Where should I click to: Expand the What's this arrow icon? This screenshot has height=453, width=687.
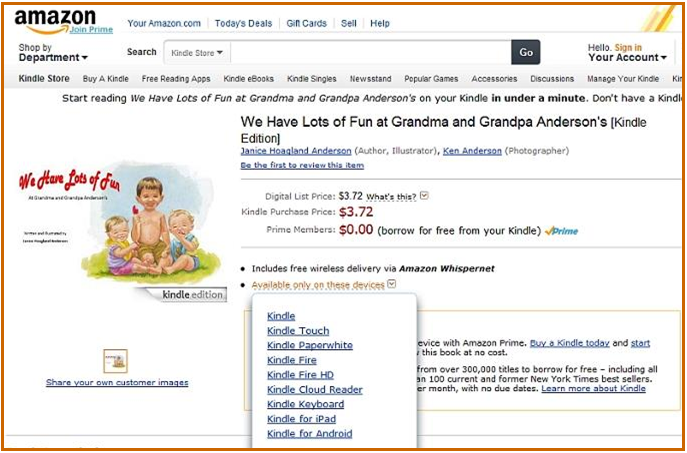[x=424, y=196]
